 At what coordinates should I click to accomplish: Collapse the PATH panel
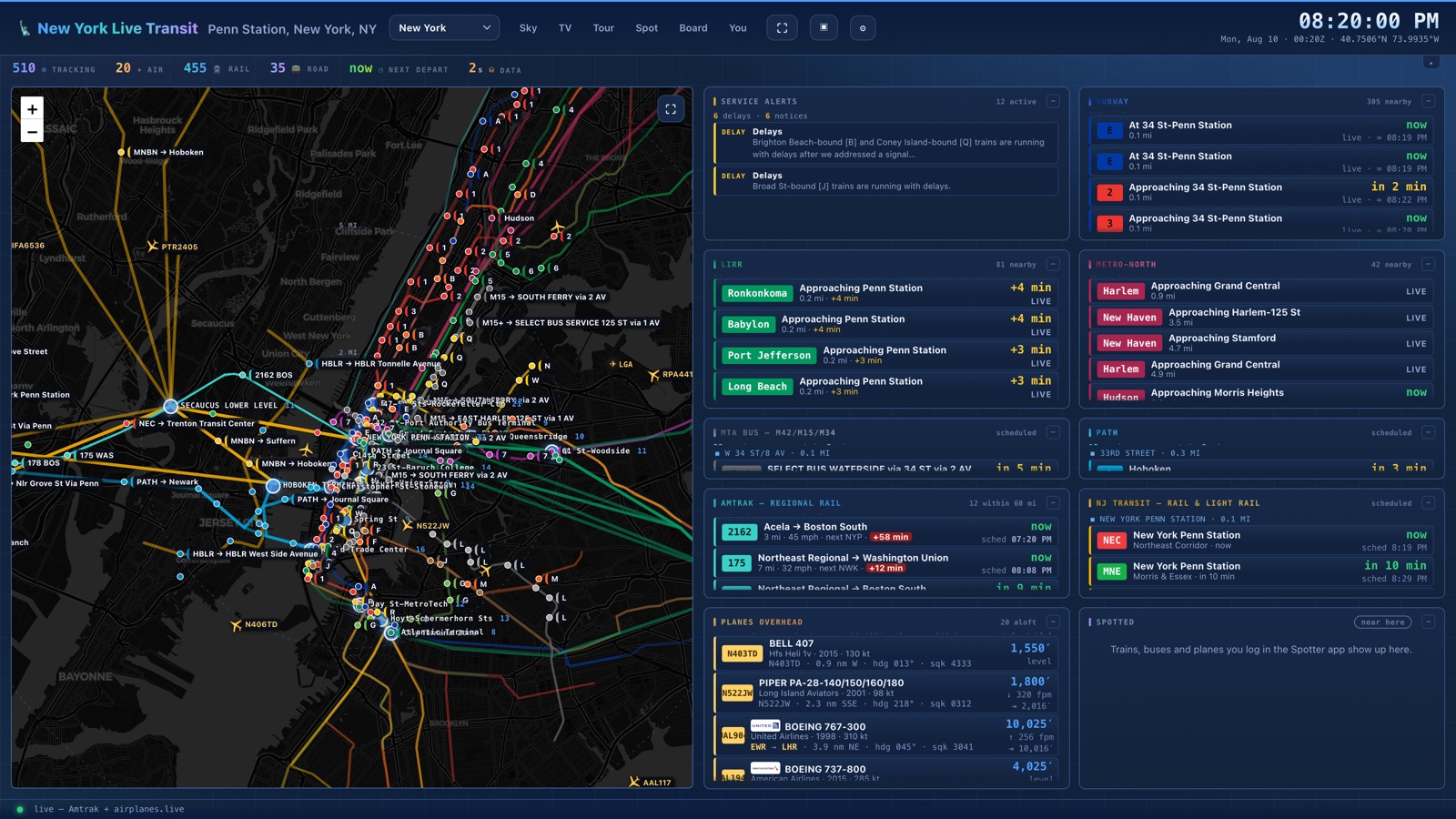pyautogui.click(x=1428, y=432)
